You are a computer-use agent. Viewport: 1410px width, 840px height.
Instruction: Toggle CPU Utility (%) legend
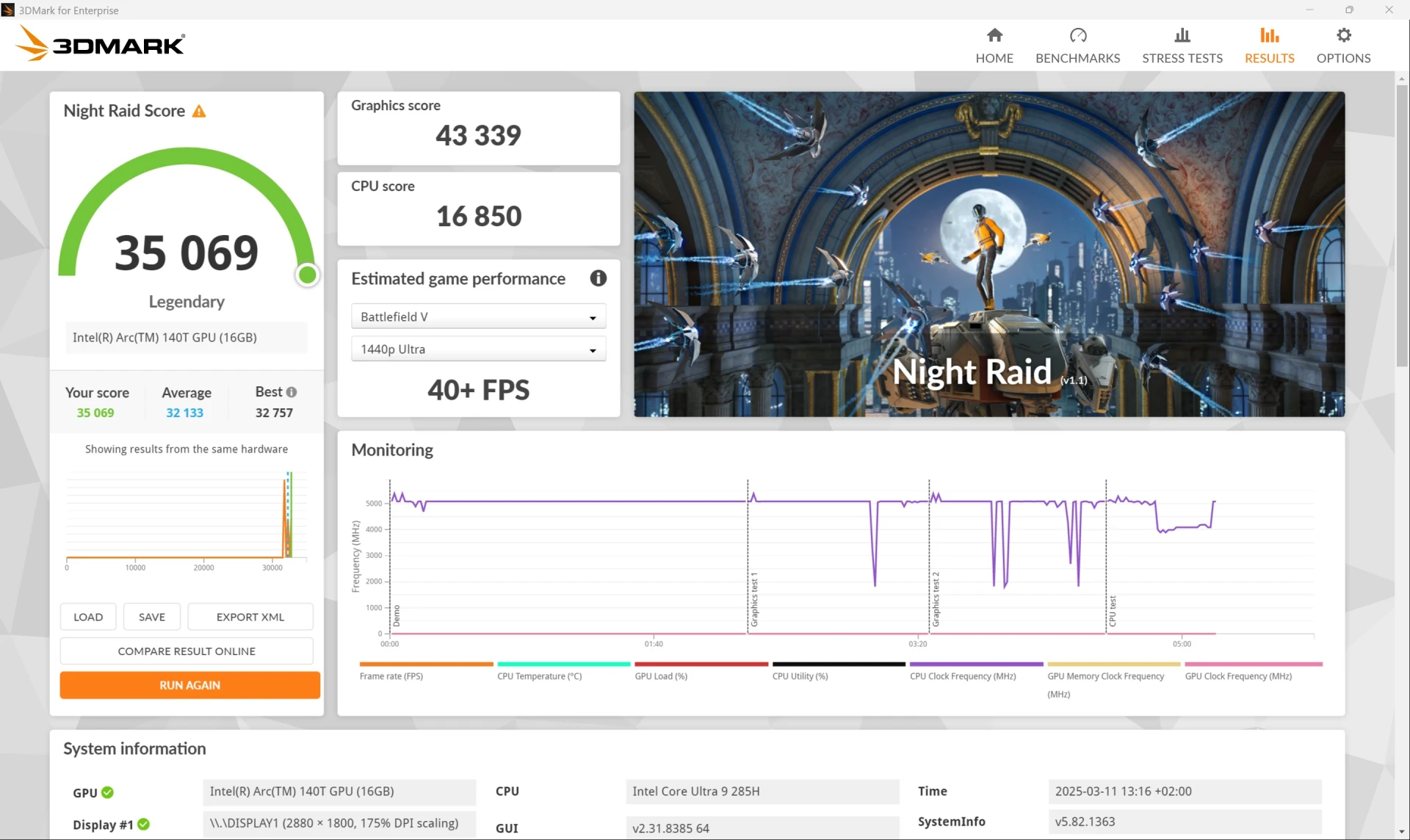[x=838, y=671]
